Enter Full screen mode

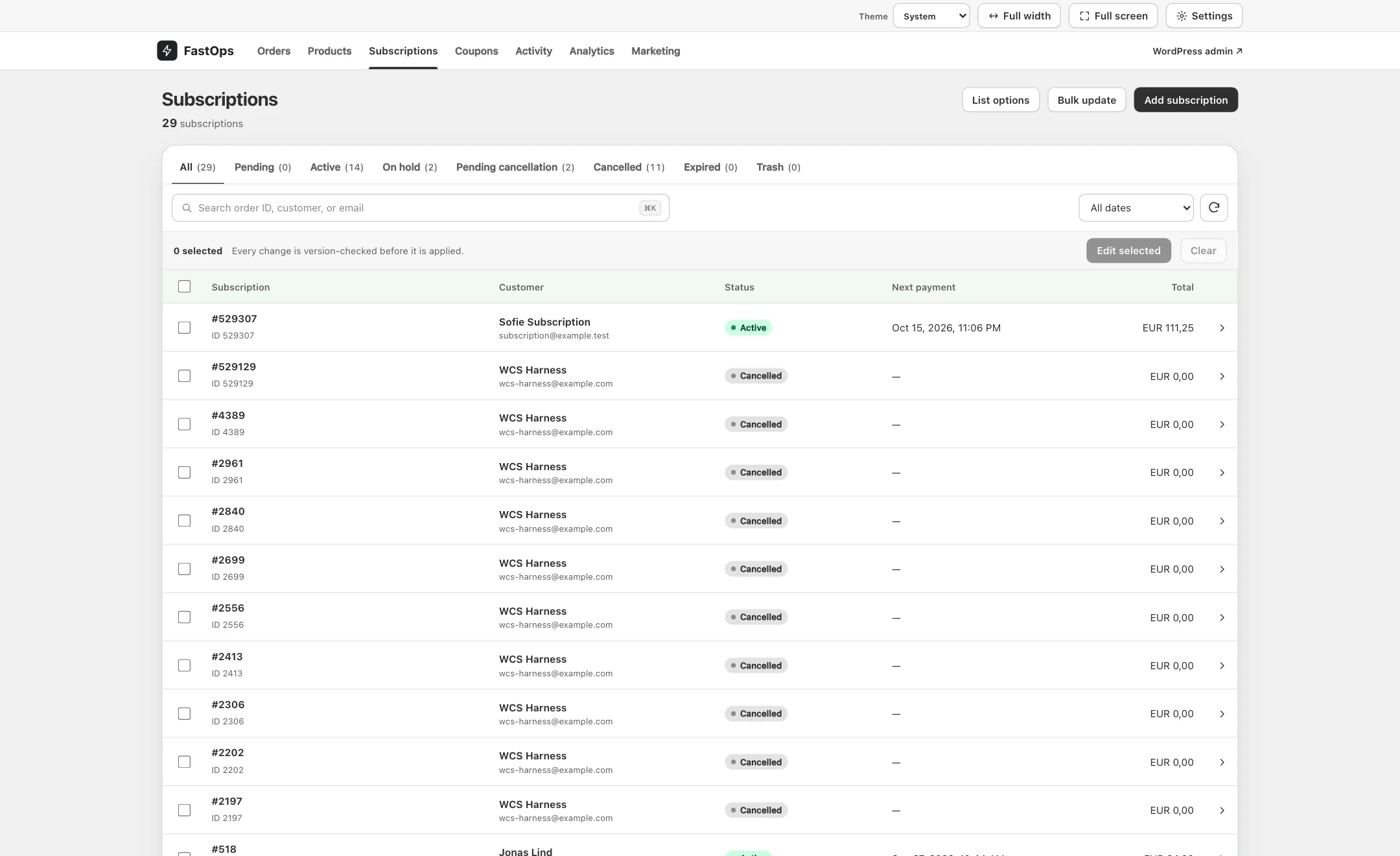pos(1113,16)
